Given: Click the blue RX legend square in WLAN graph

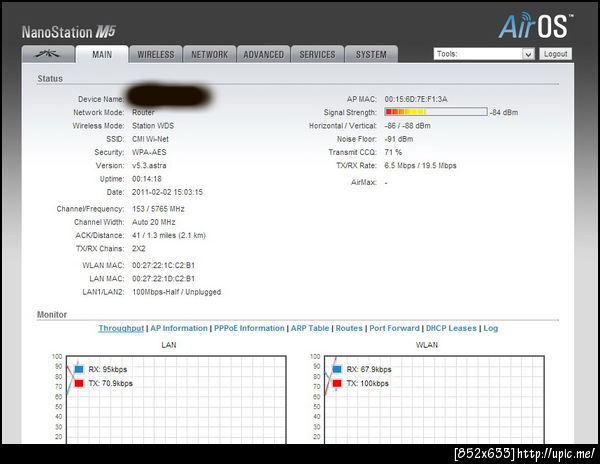Looking at the screenshot, I should click(337, 369).
